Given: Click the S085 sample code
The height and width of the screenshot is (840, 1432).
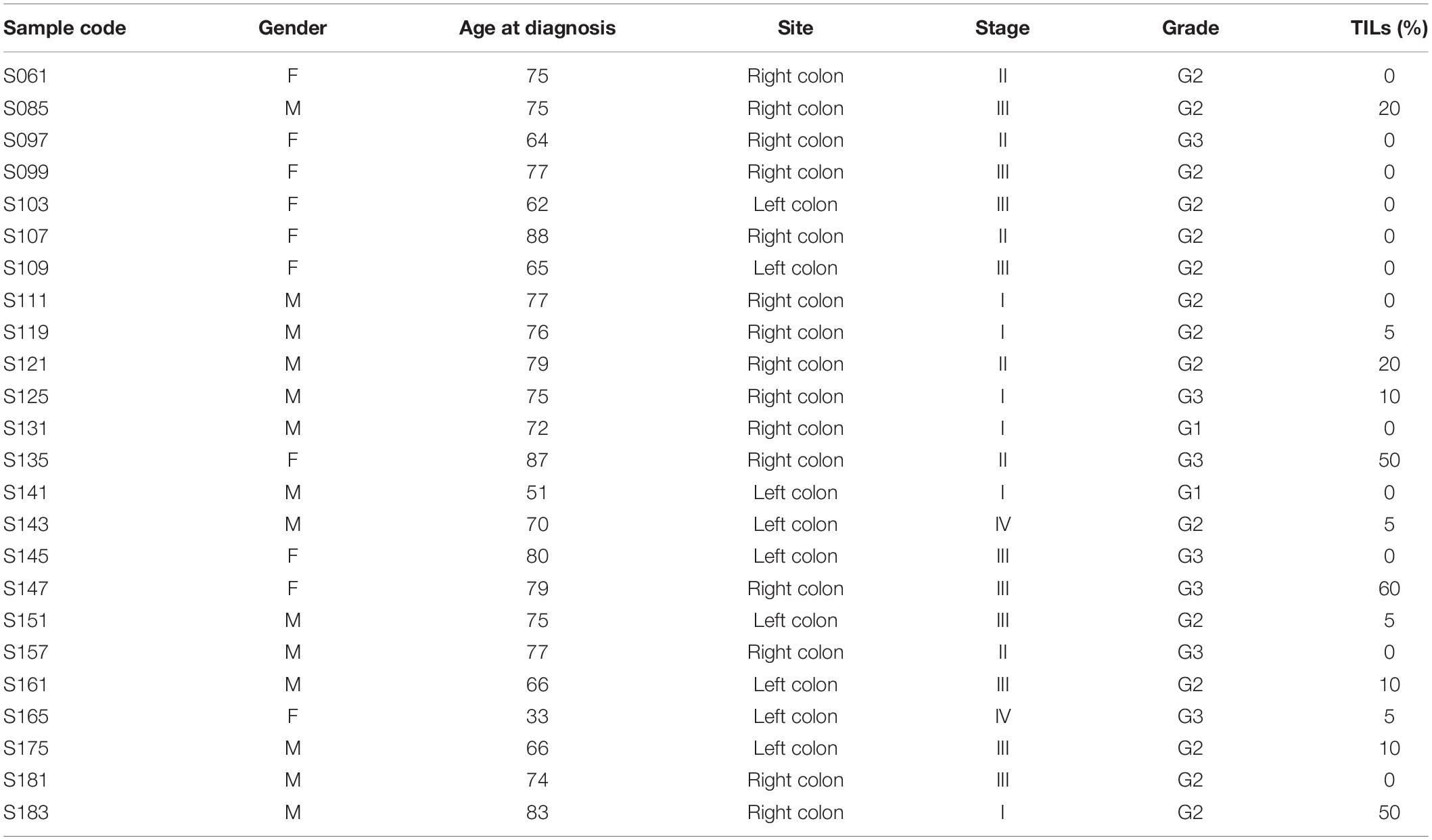Looking at the screenshot, I should [x=26, y=108].
